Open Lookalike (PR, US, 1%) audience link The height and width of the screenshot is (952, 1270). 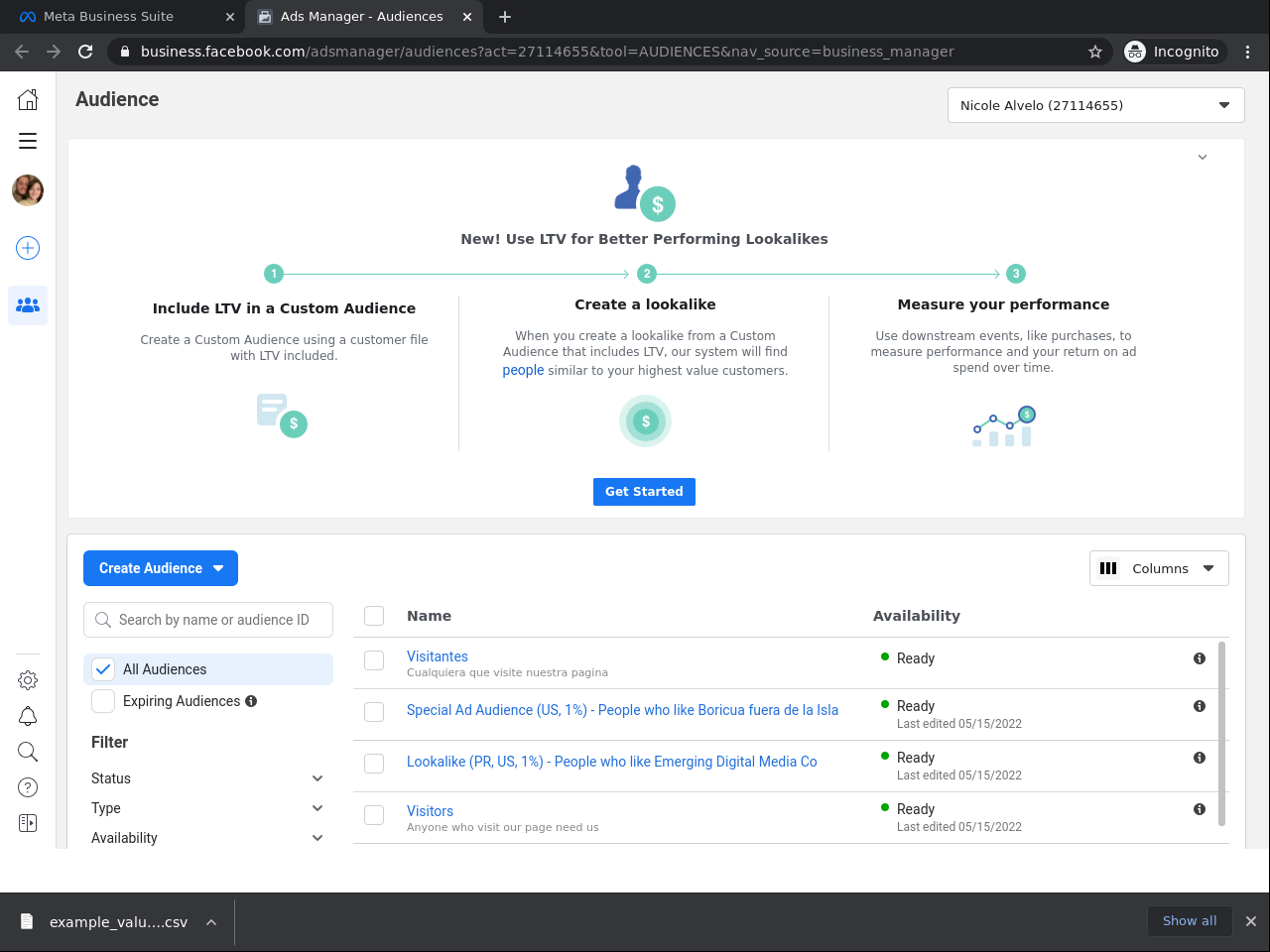(612, 762)
